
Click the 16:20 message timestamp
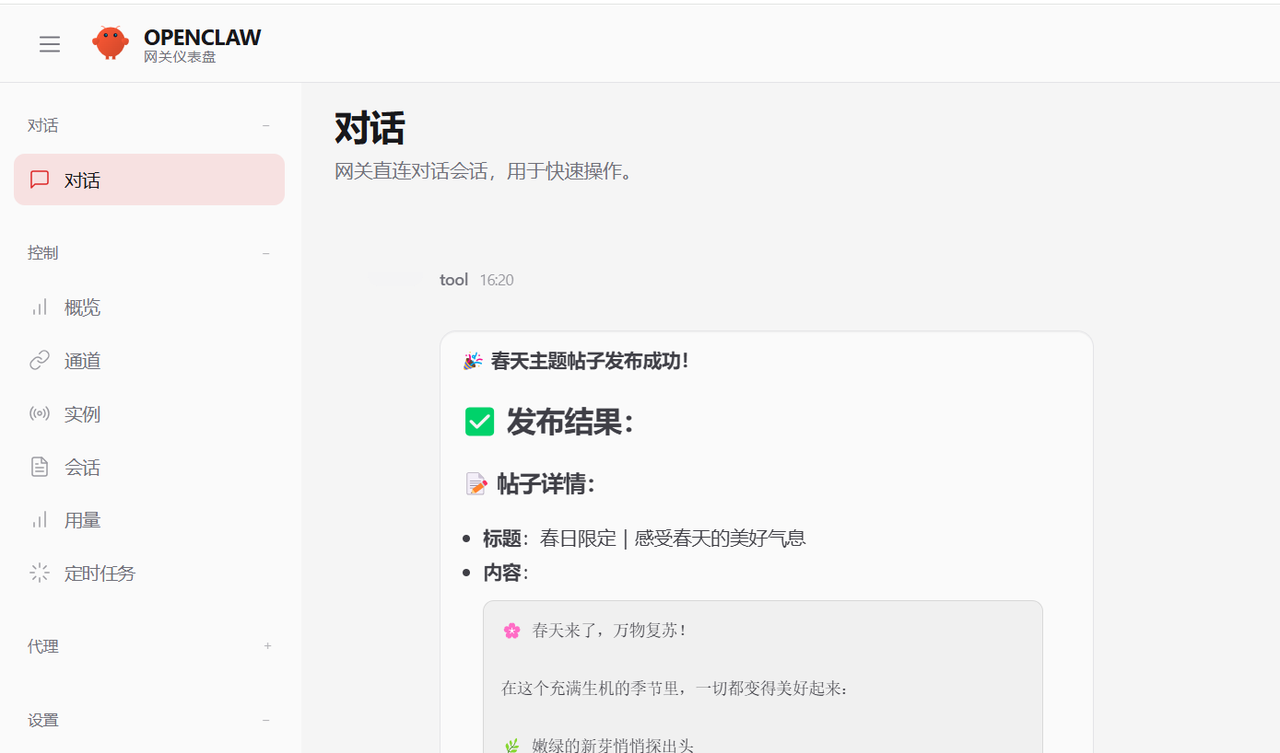497,280
